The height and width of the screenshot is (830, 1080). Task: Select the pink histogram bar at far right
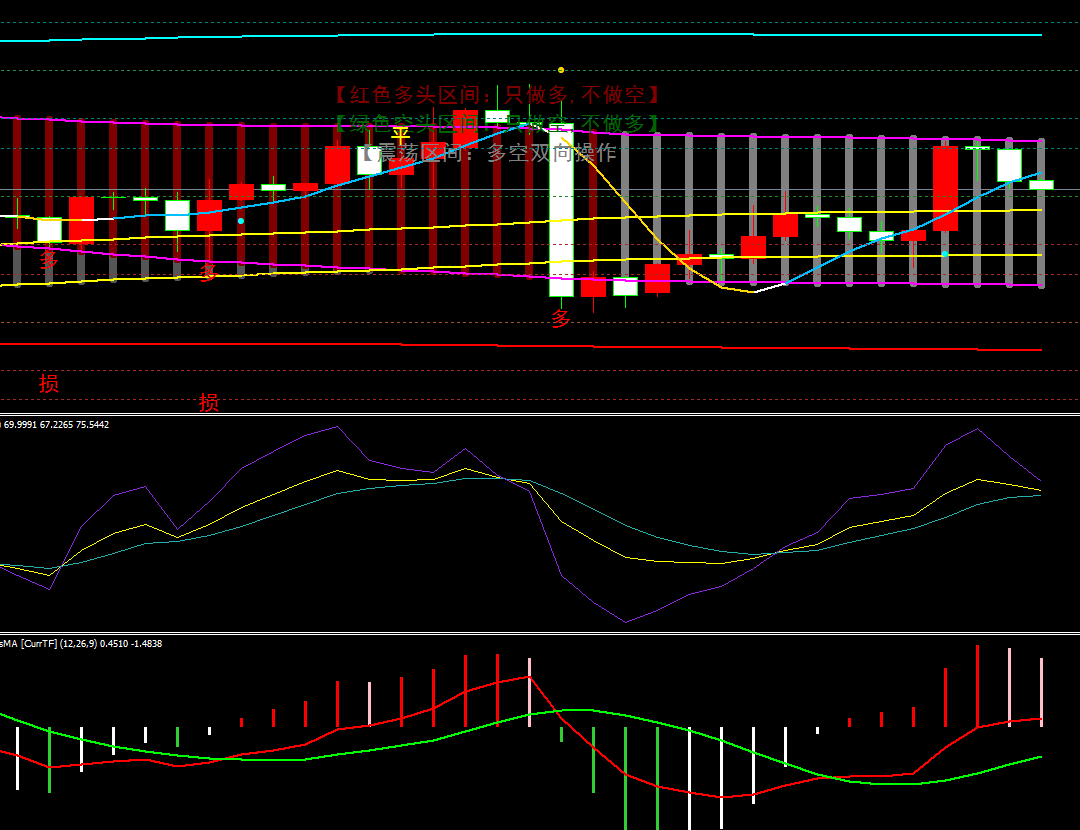click(1041, 690)
